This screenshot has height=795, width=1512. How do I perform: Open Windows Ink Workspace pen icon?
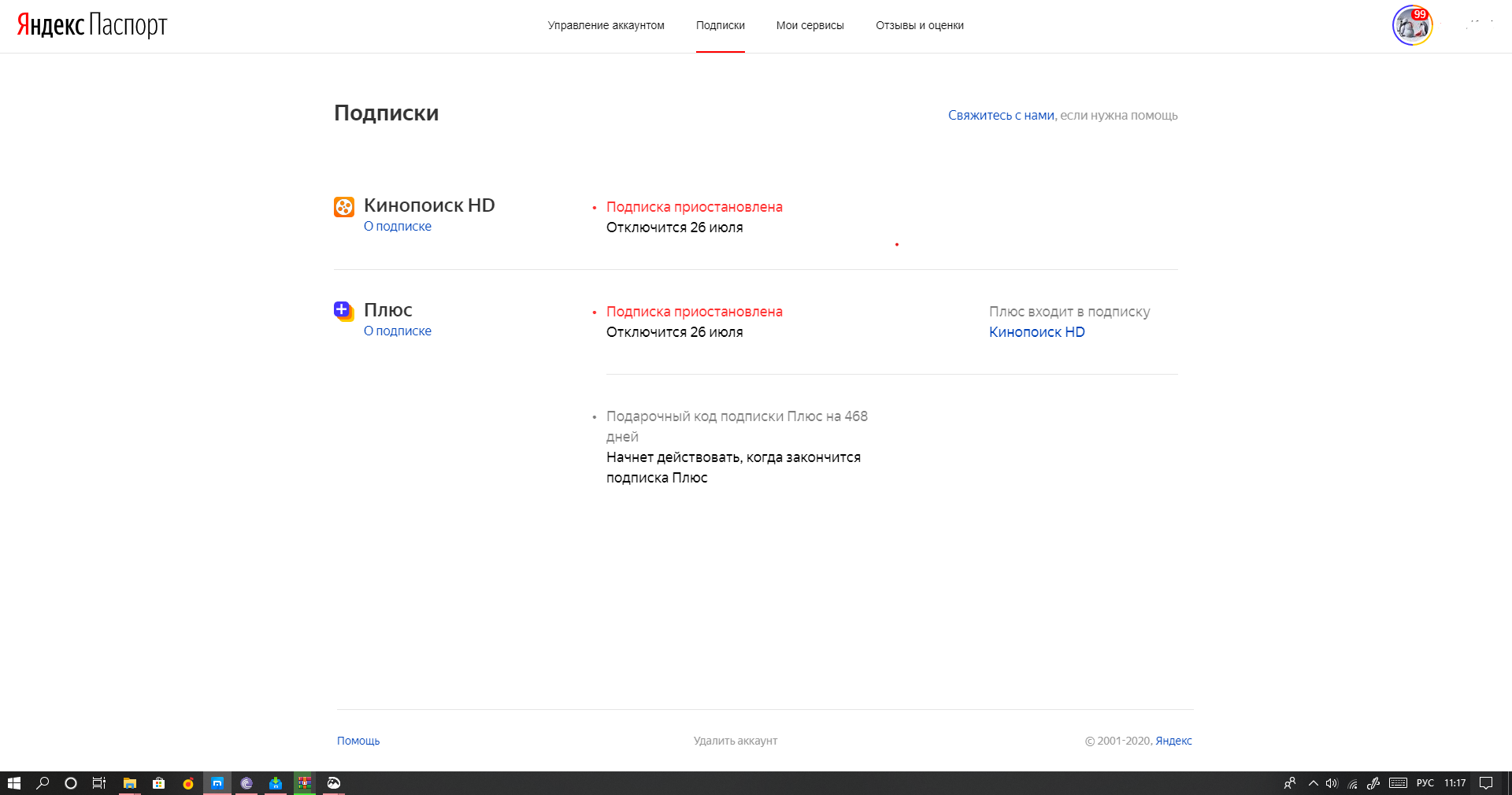(x=1373, y=783)
